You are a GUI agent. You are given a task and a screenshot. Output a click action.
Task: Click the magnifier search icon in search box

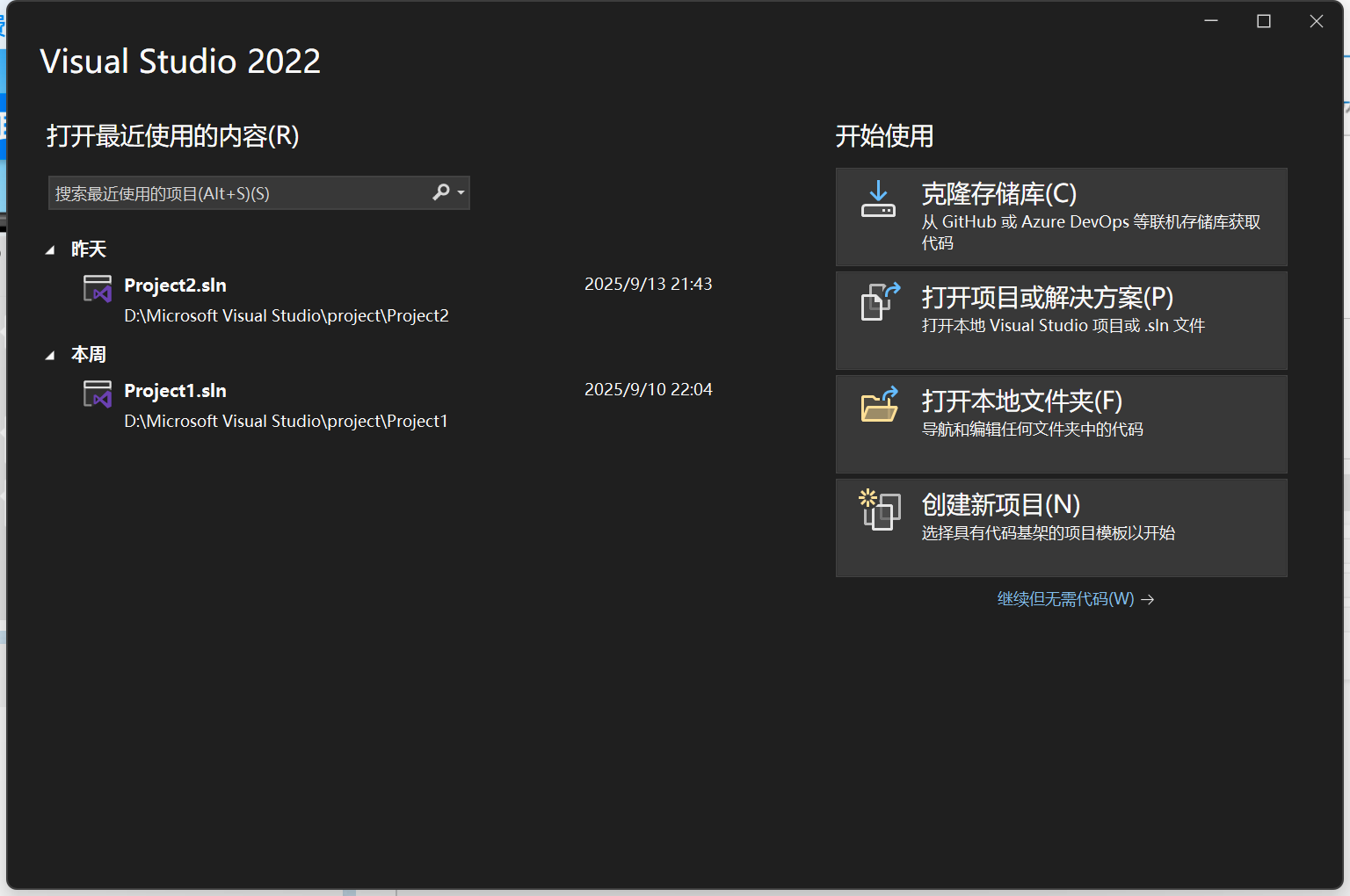tap(441, 192)
